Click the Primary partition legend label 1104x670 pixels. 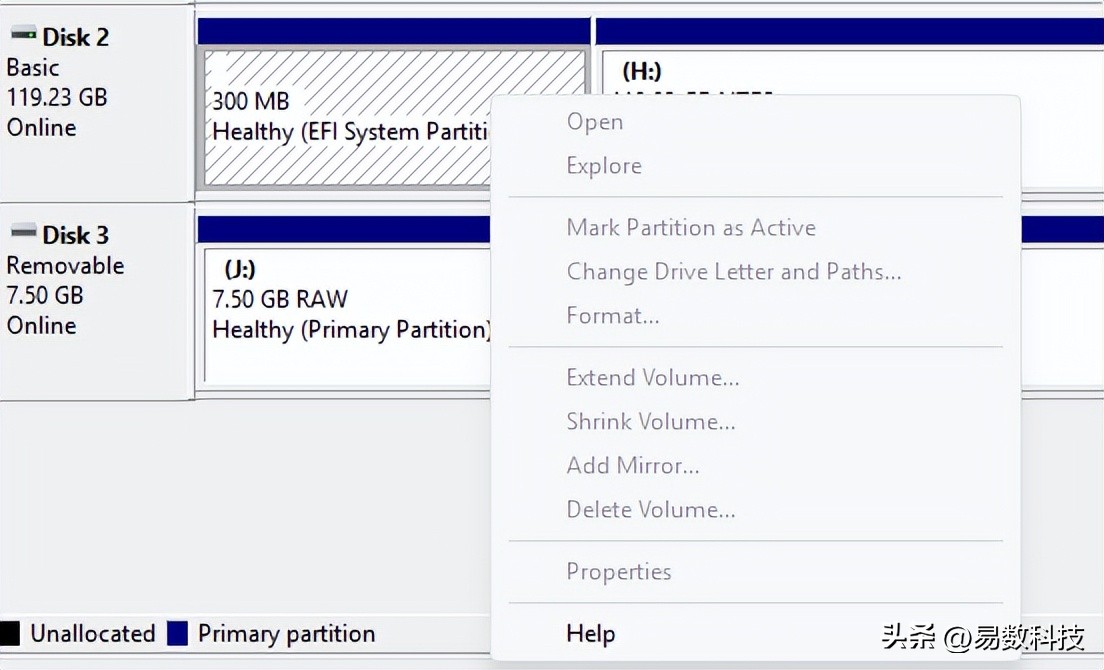287,634
